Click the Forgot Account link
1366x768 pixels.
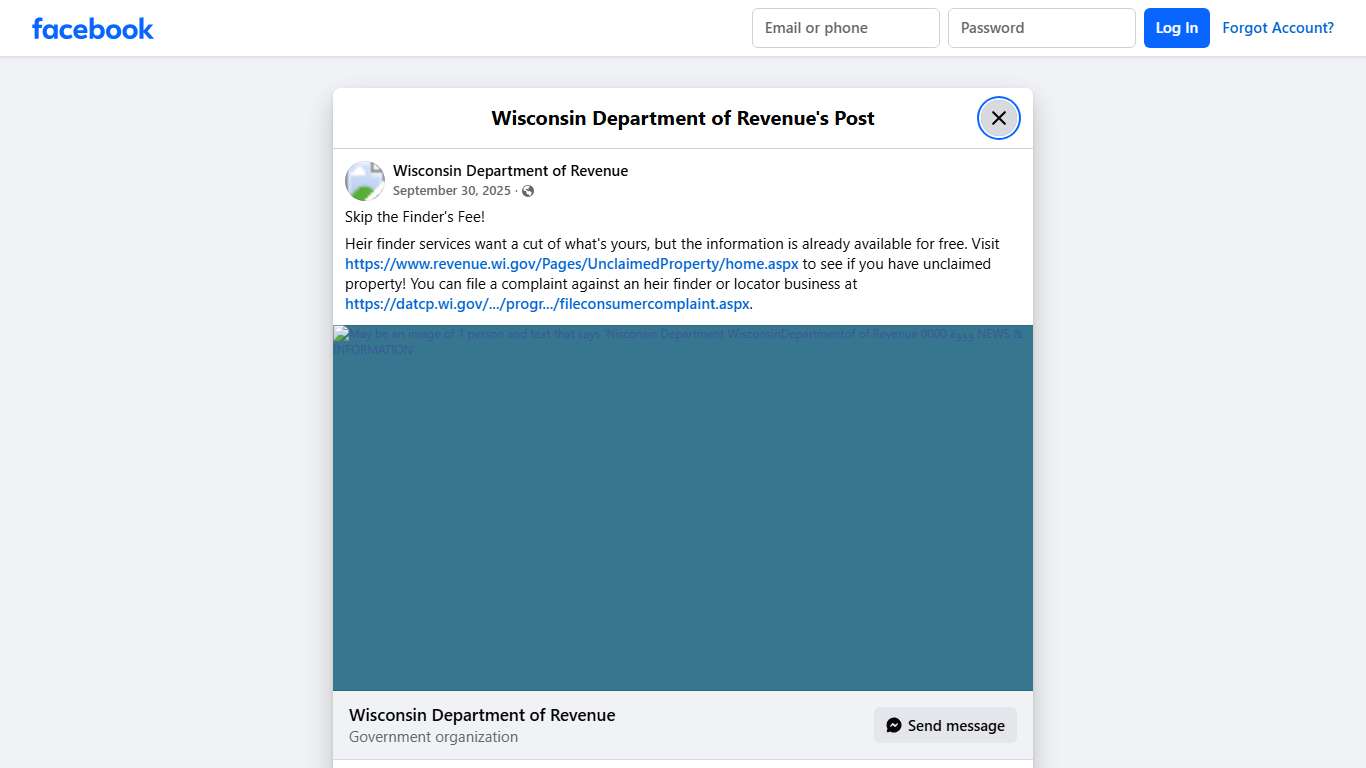pyautogui.click(x=1278, y=27)
